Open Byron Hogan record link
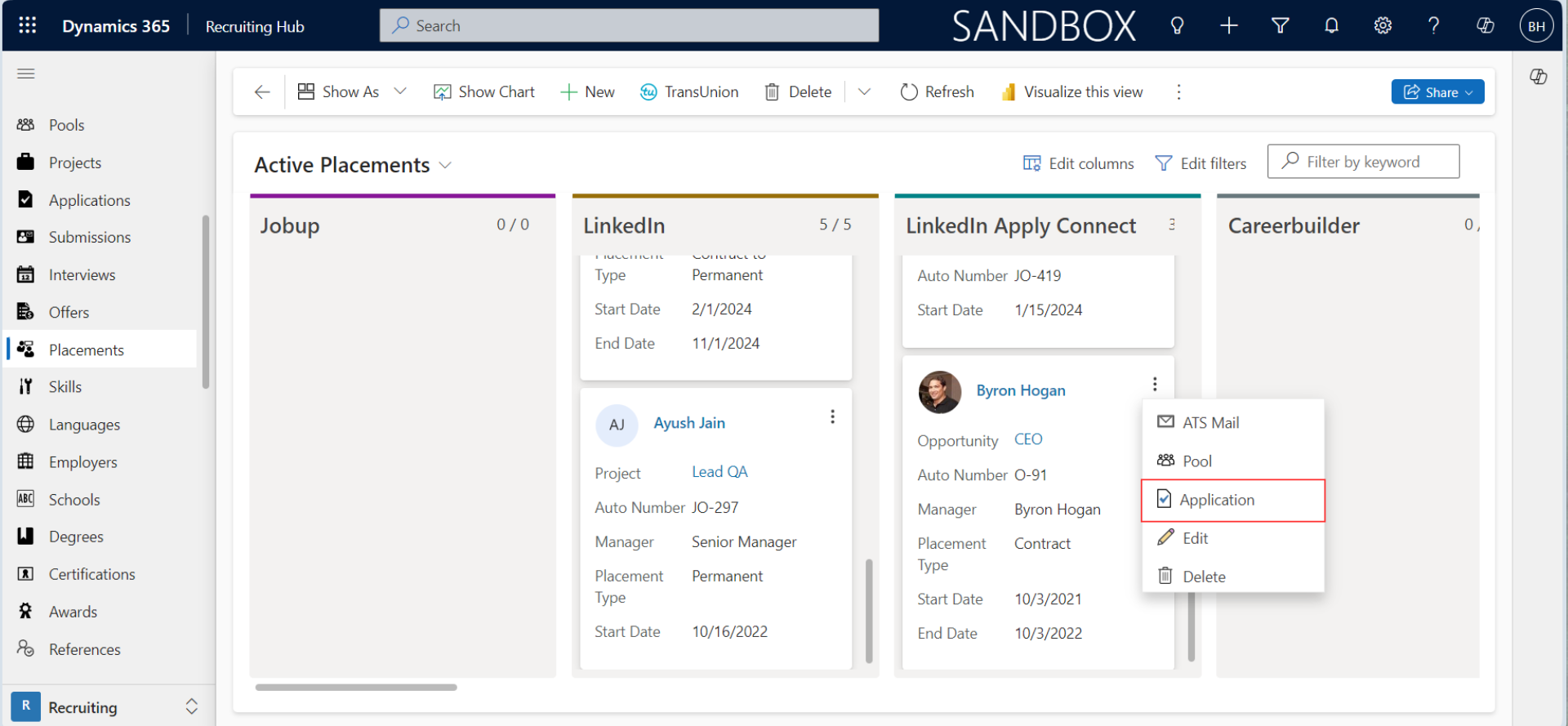The image size is (1568, 726). pyautogui.click(x=1021, y=390)
